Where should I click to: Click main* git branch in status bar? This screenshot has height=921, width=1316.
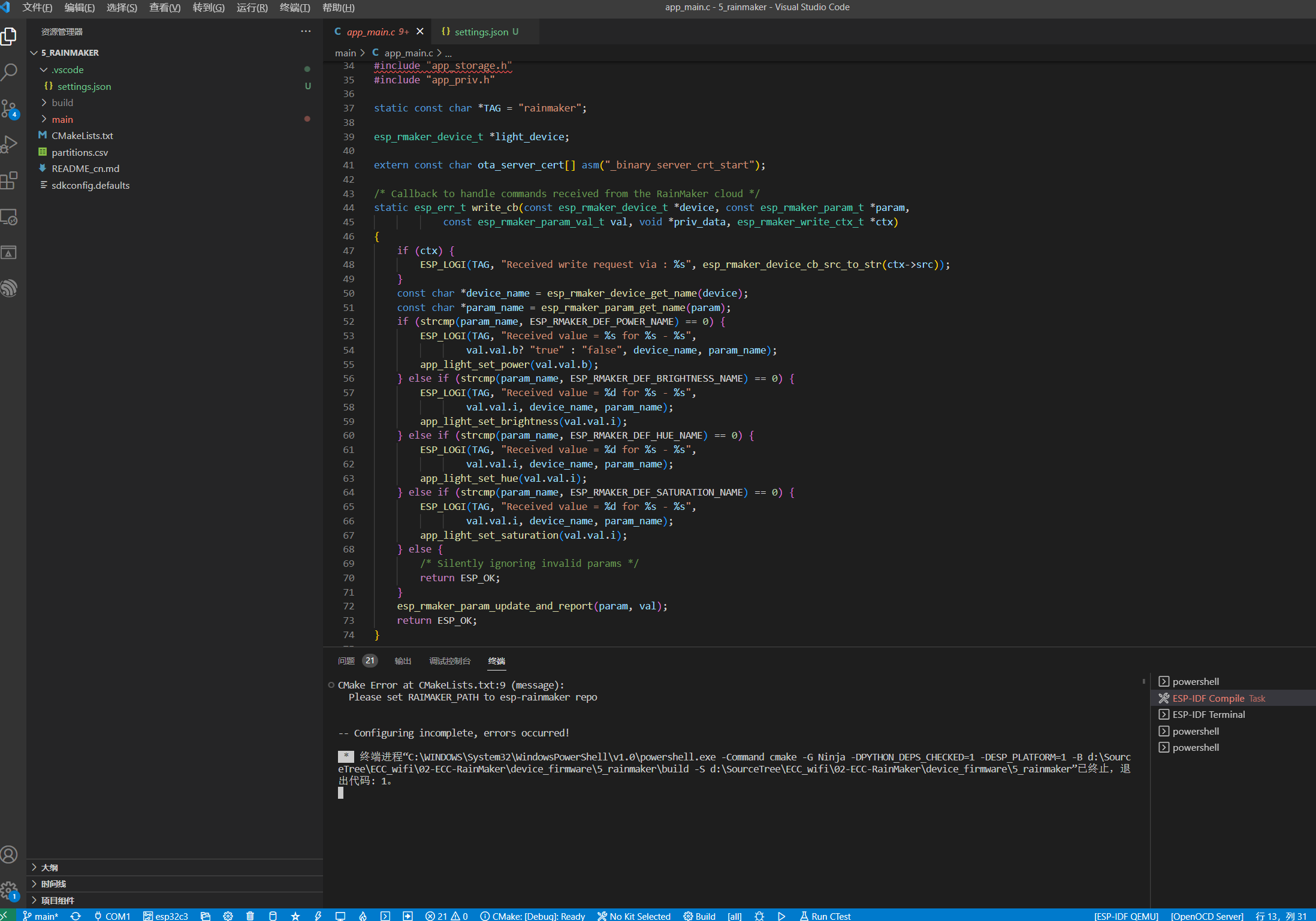point(41,916)
